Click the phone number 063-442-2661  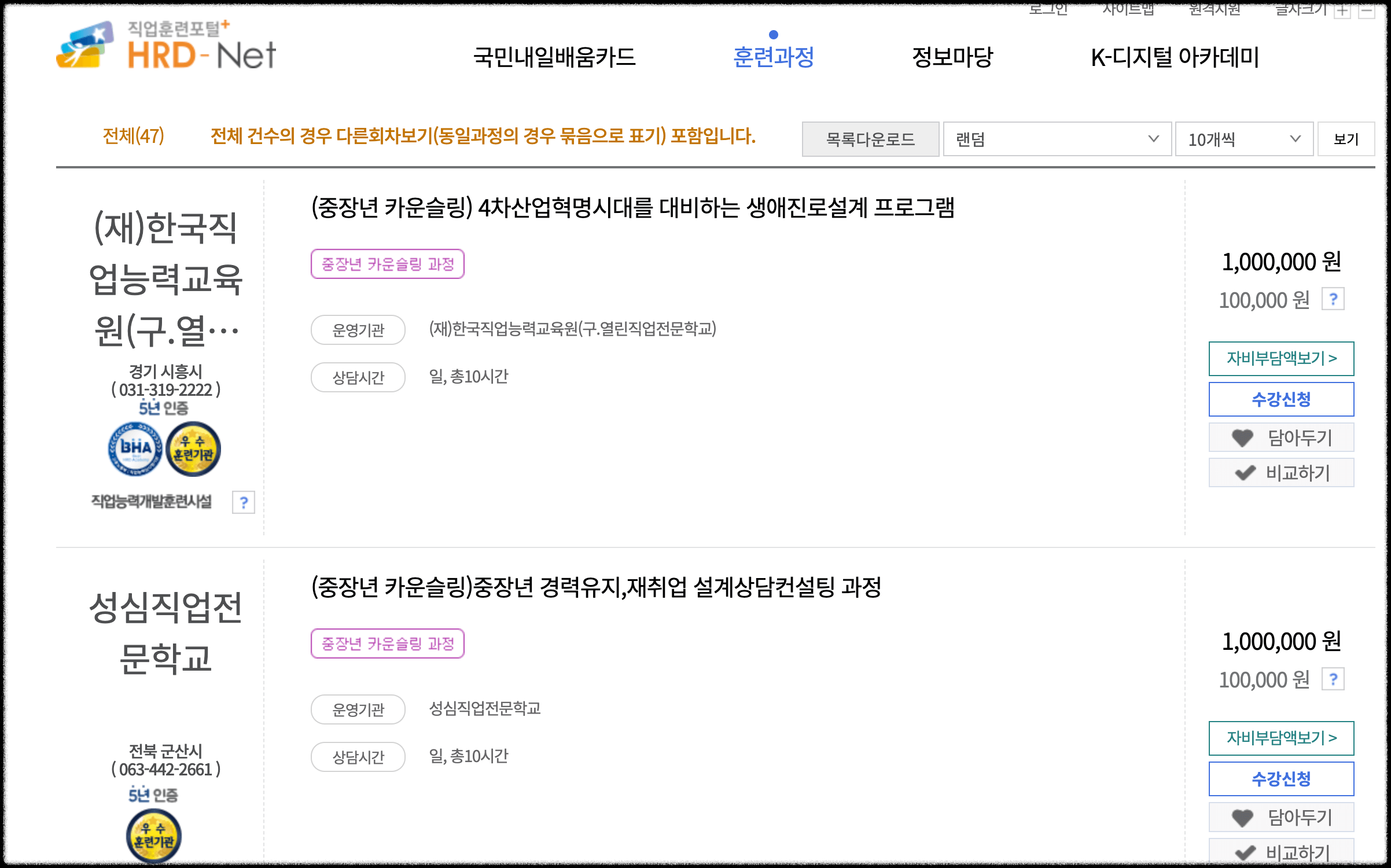tap(165, 769)
